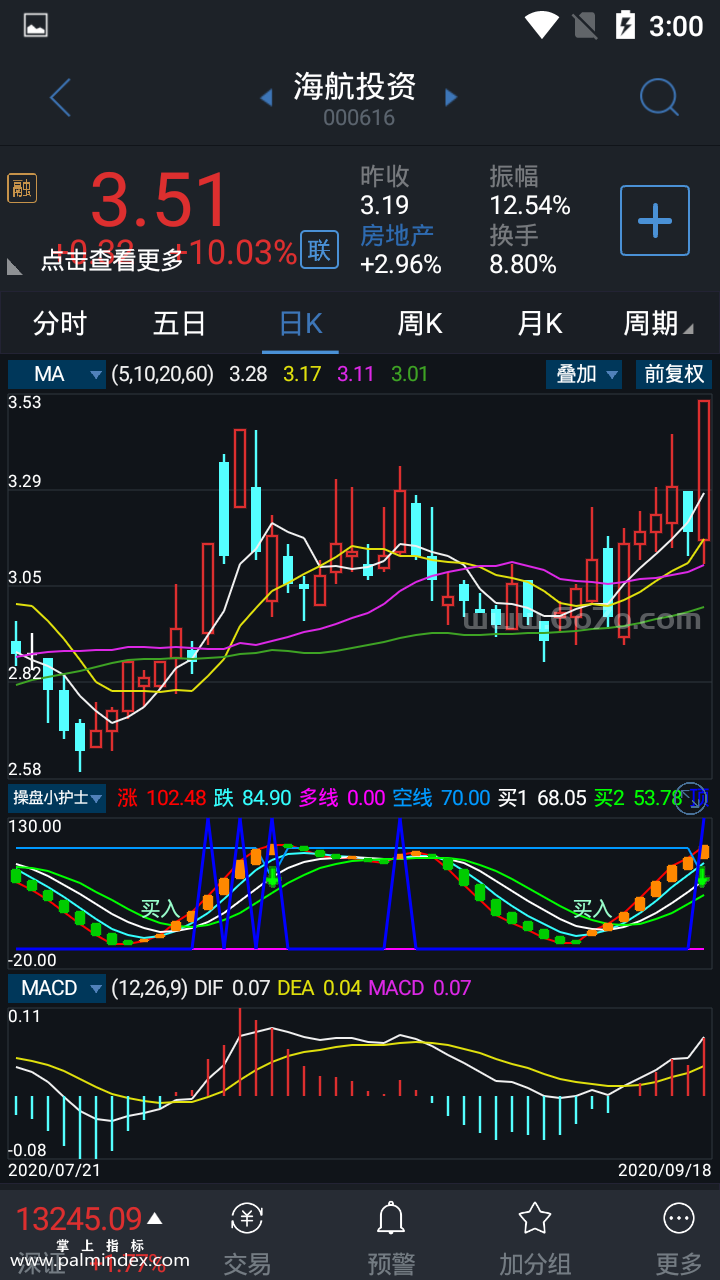Open the MA indicator dropdown
Image resolution: width=720 pixels, height=1280 pixels.
click(x=57, y=374)
